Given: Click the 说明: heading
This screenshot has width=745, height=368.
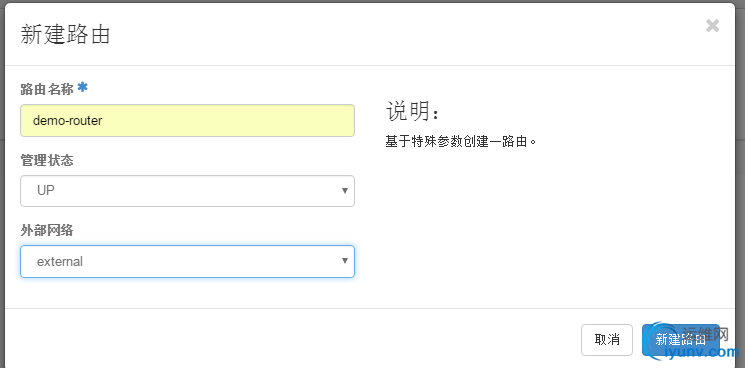Looking at the screenshot, I should tap(413, 112).
